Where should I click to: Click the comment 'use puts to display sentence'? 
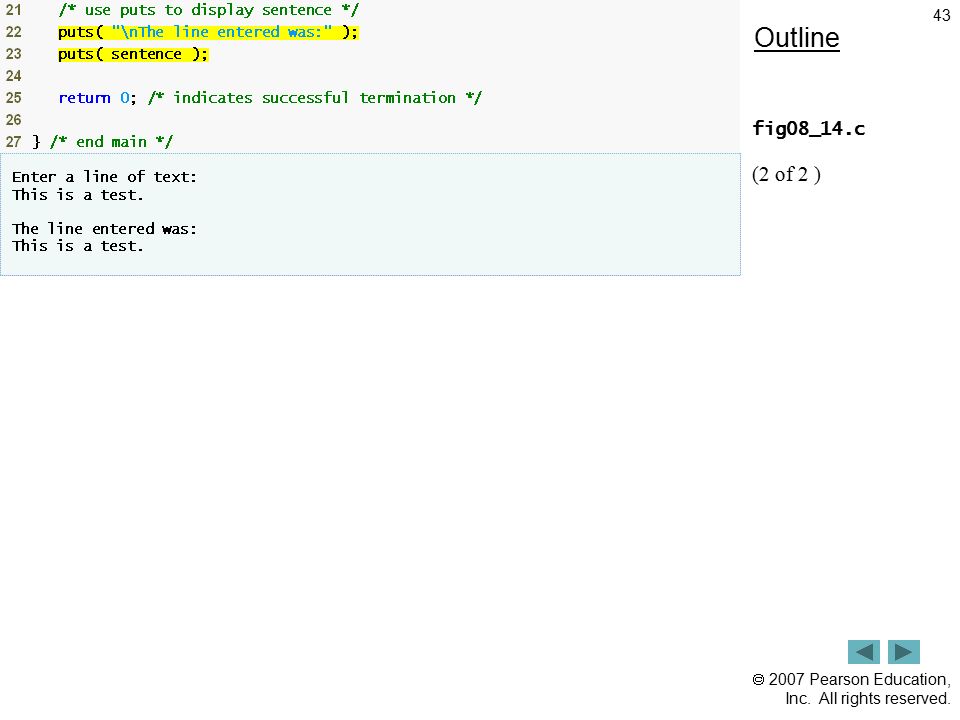[209, 10]
